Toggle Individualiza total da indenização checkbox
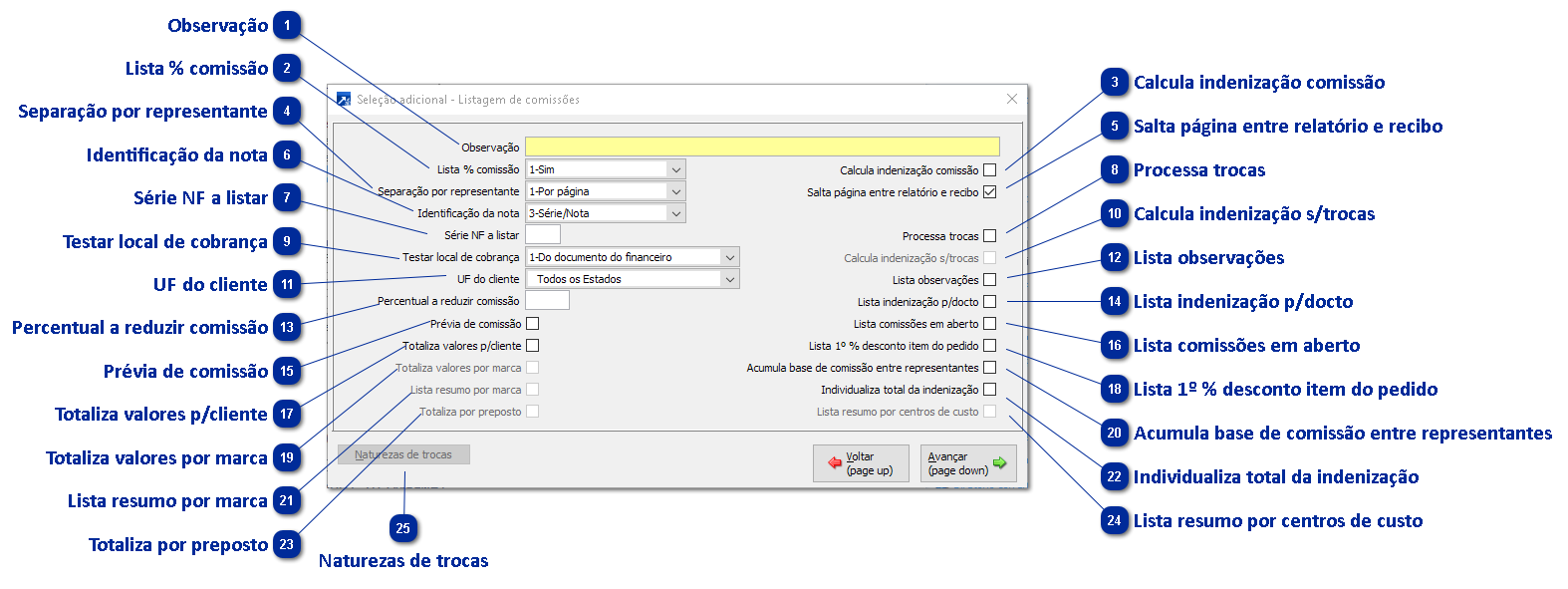The height and width of the screenshot is (589, 1568). pyautogui.click(x=989, y=390)
